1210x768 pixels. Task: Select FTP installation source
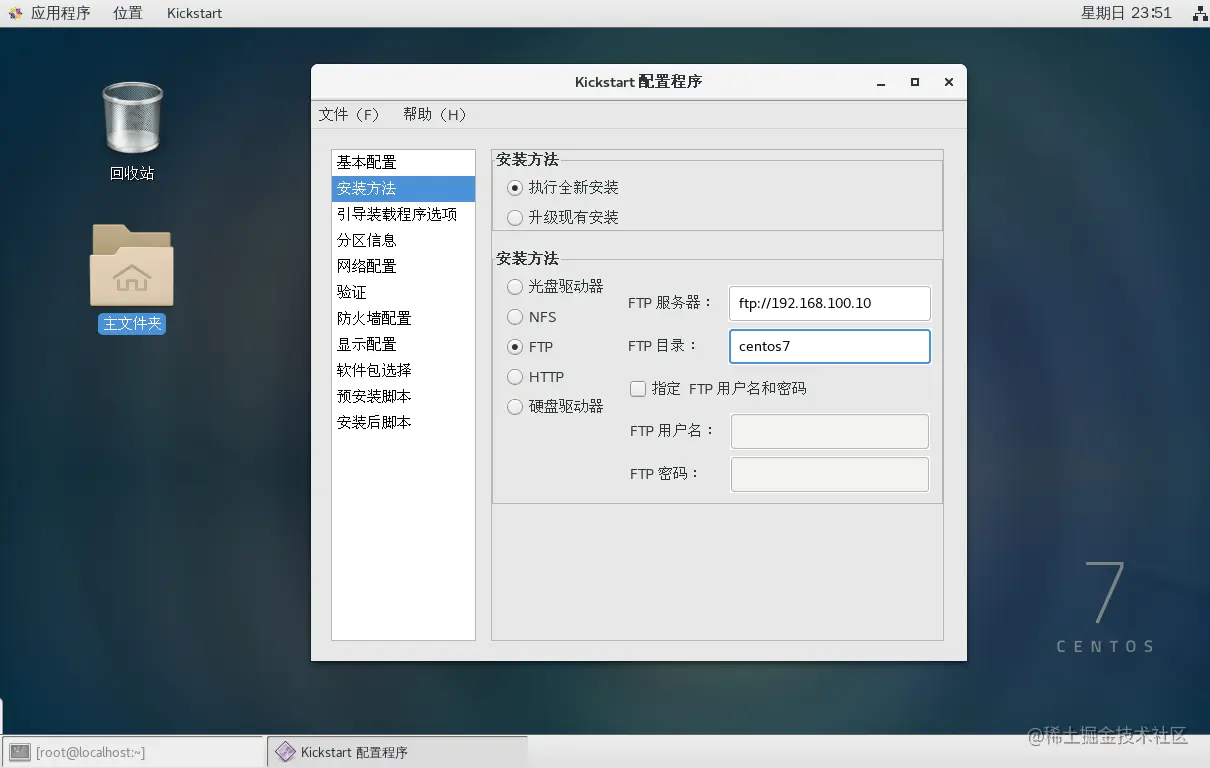tap(515, 347)
